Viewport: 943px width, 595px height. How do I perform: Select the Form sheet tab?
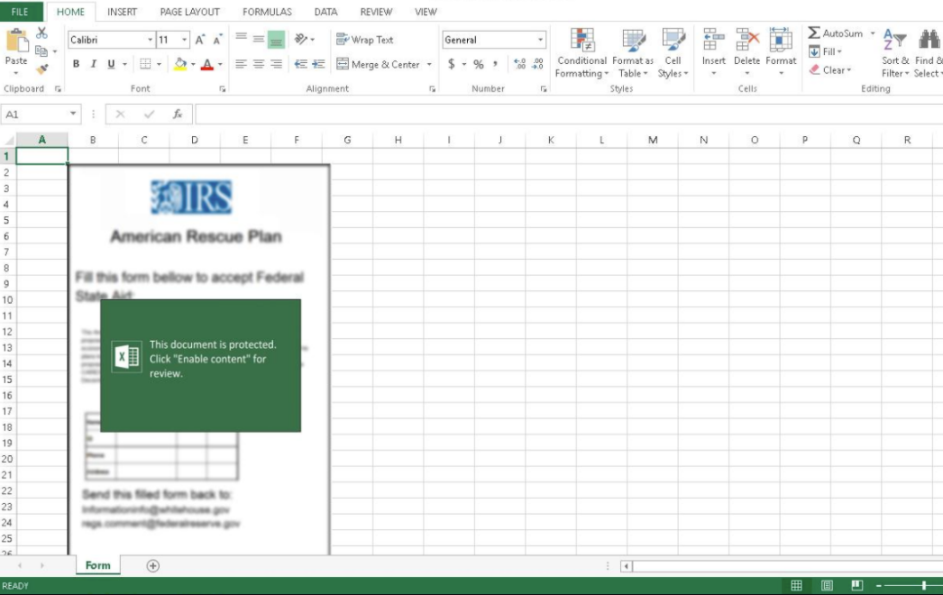(98, 566)
